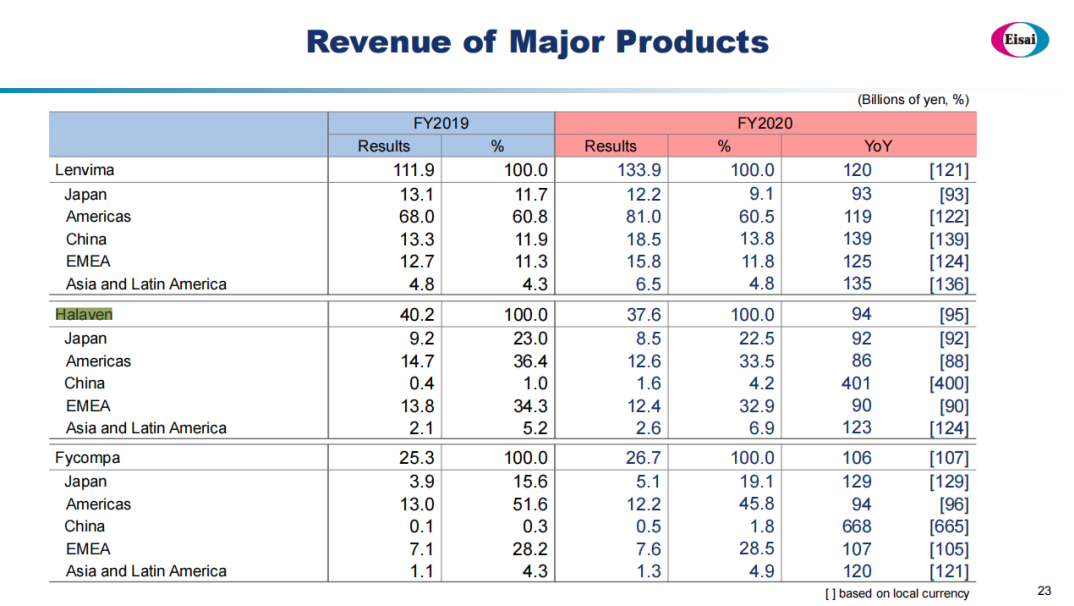Viewport: 1074px width, 606px height.
Task: Click Lenvima local currency YoY [121]
Action: pyautogui.click(x=949, y=170)
